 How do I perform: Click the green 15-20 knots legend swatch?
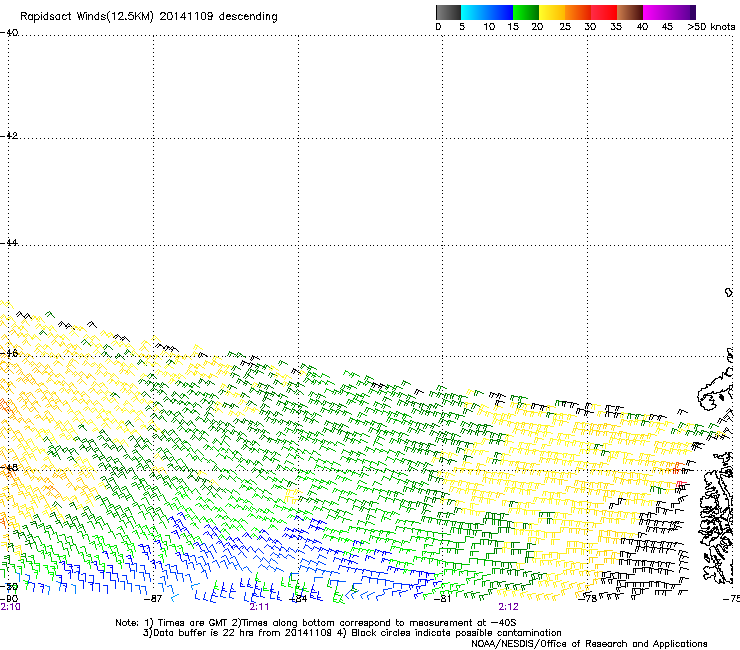click(x=526, y=12)
